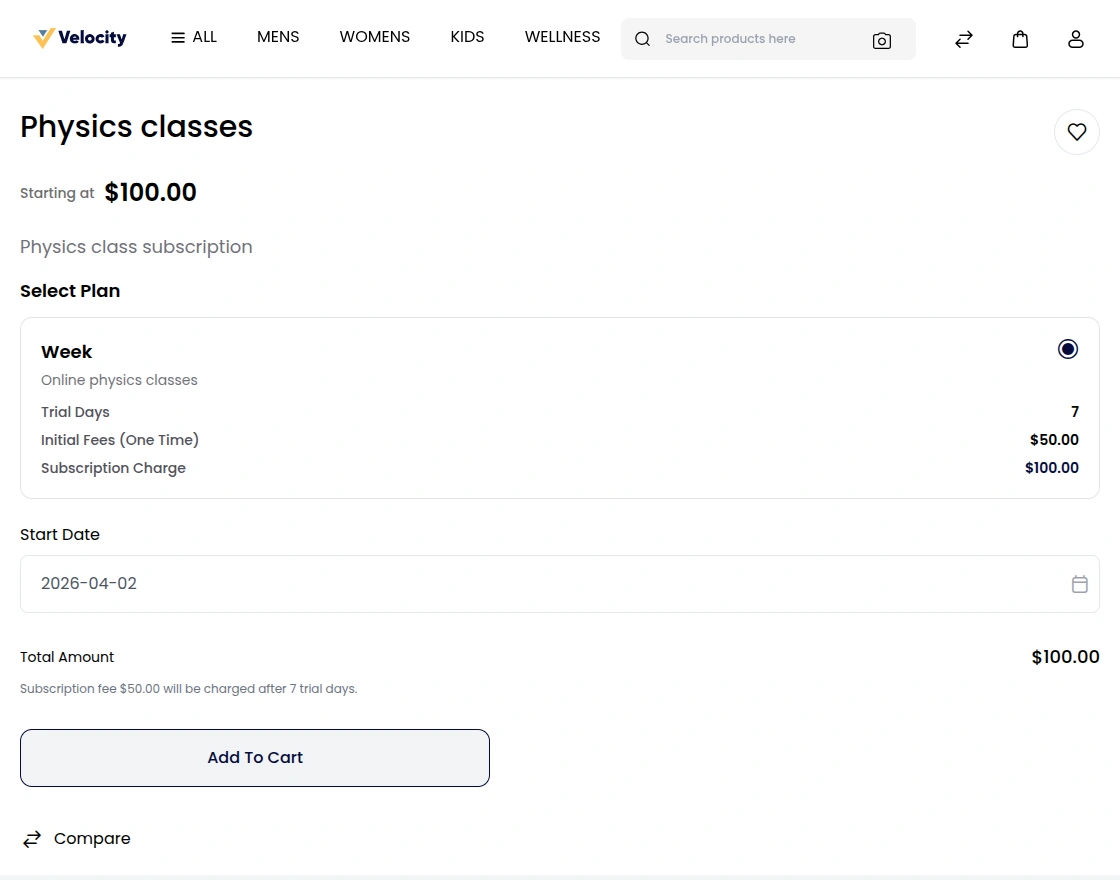The image size is (1120, 880).
Task: Open the WOMENS category menu
Action: (375, 37)
